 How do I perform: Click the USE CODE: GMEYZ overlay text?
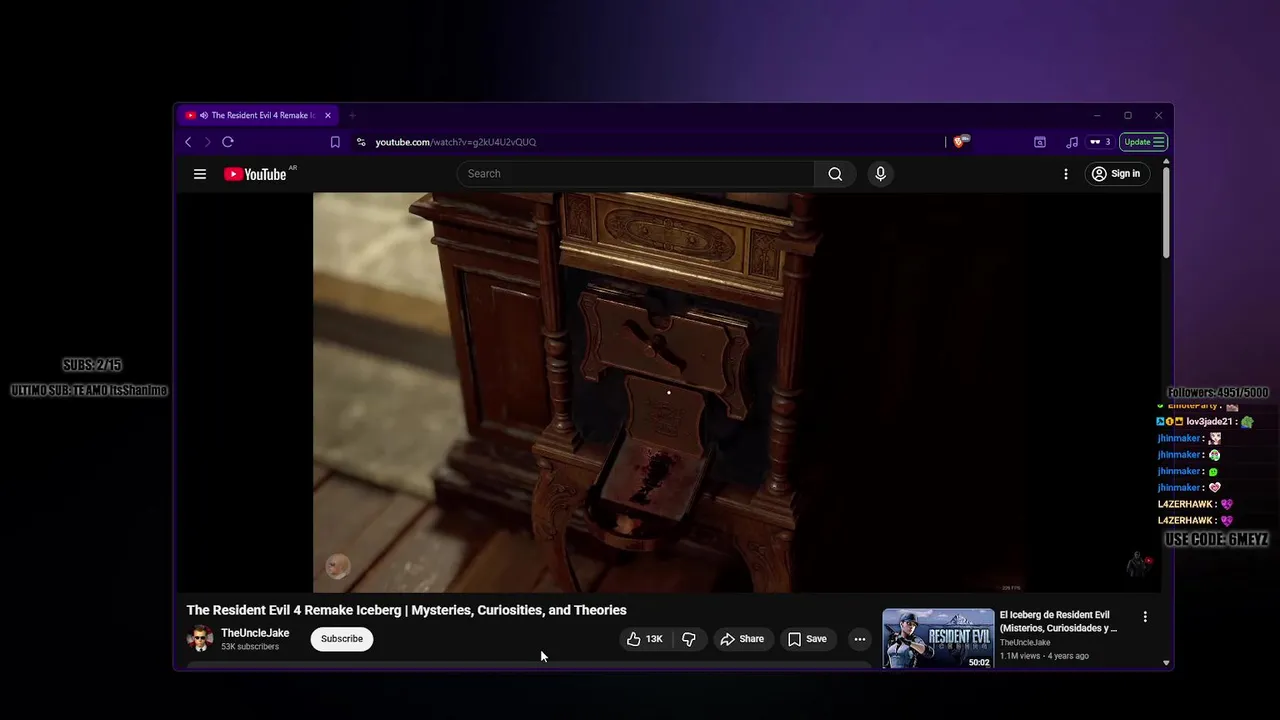pyautogui.click(x=1217, y=540)
